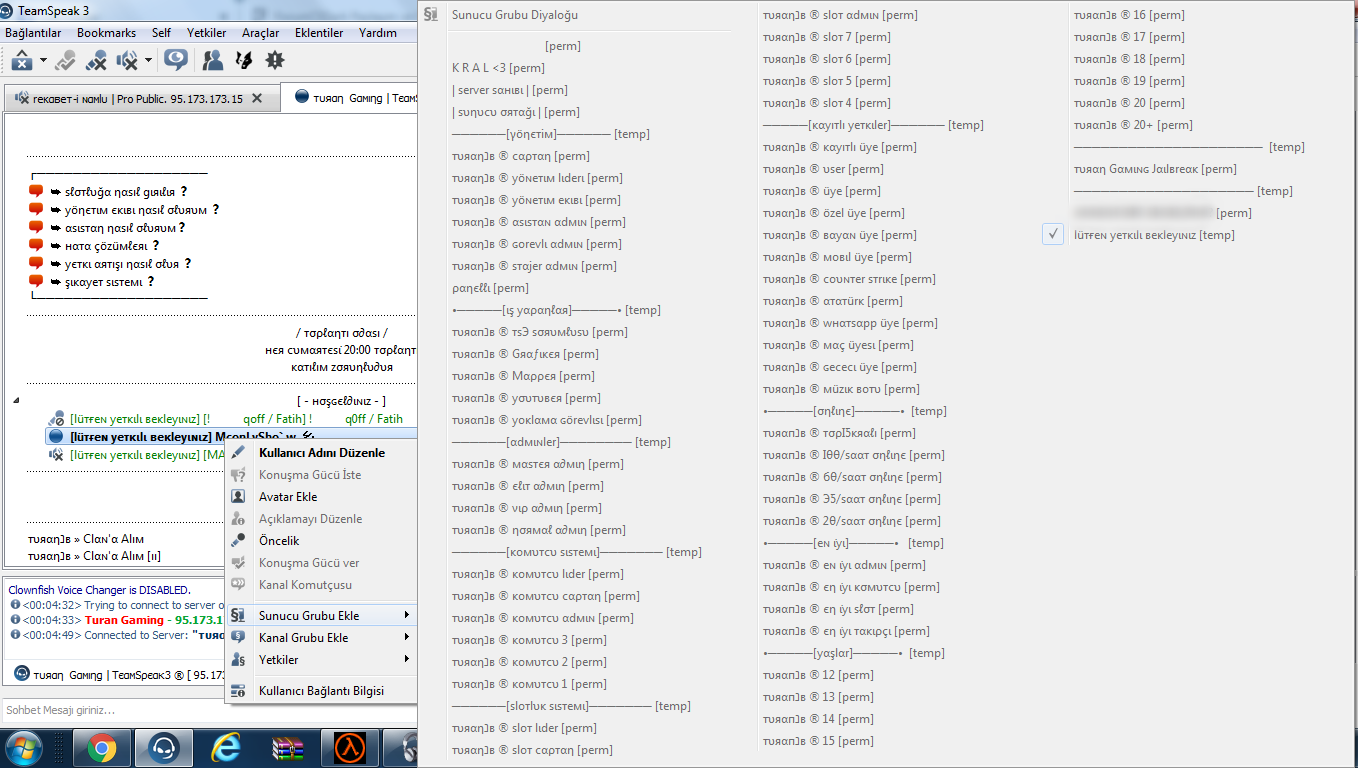Click the server group icon beside Sunucu Grubu Ekle
The image size is (1358, 768).
pyautogui.click(x=239, y=616)
